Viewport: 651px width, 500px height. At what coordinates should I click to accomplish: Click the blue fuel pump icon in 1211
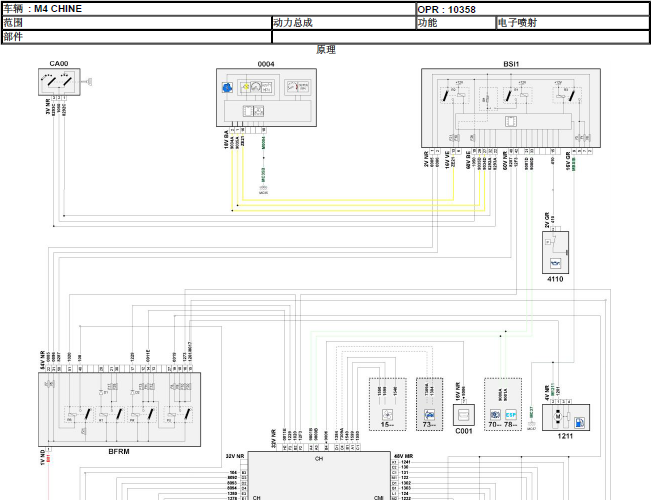(x=579, y=423)
